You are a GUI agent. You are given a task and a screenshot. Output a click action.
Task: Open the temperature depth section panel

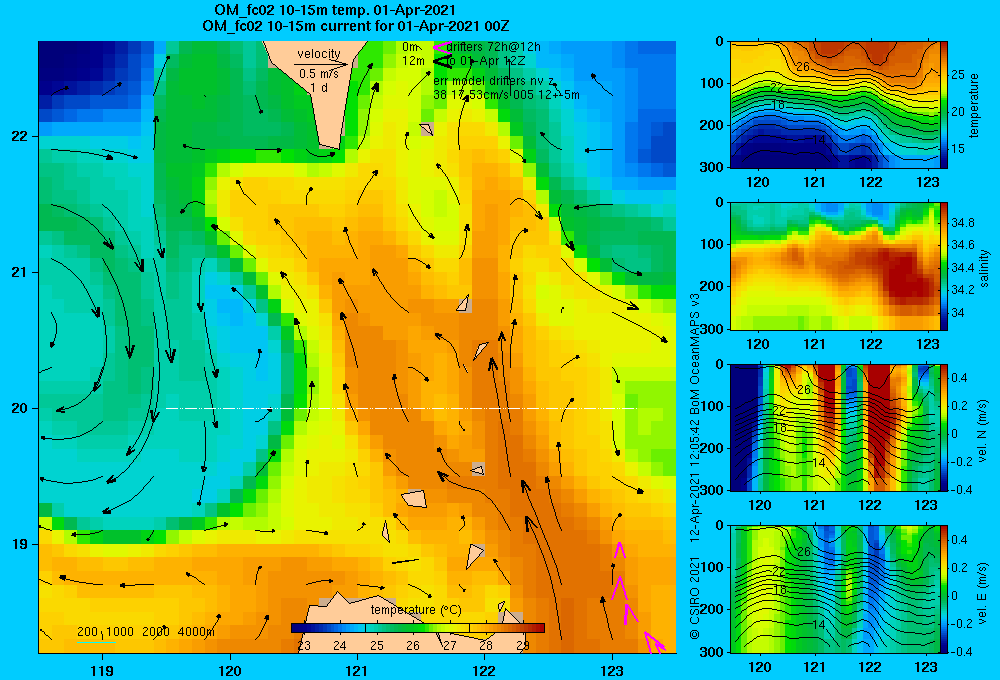coord(834,105)
